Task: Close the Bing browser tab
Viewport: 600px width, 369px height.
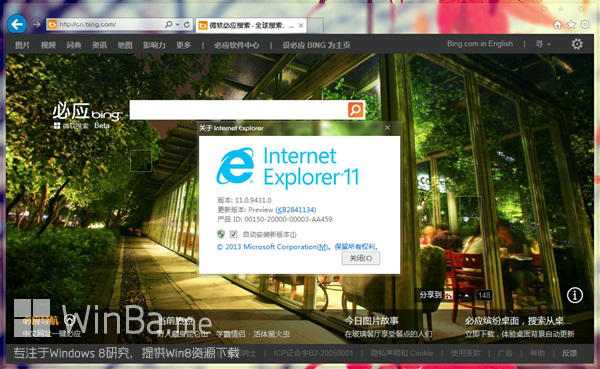Action: [301, 26]
